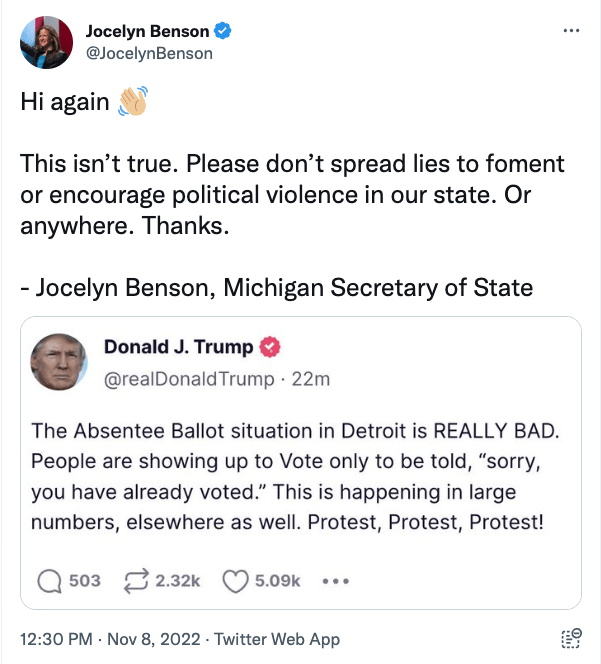Image resolution: width=601 pixels, height=664 pixels.
Task: Open the tweet's more options menu
Action: [571, 31]
